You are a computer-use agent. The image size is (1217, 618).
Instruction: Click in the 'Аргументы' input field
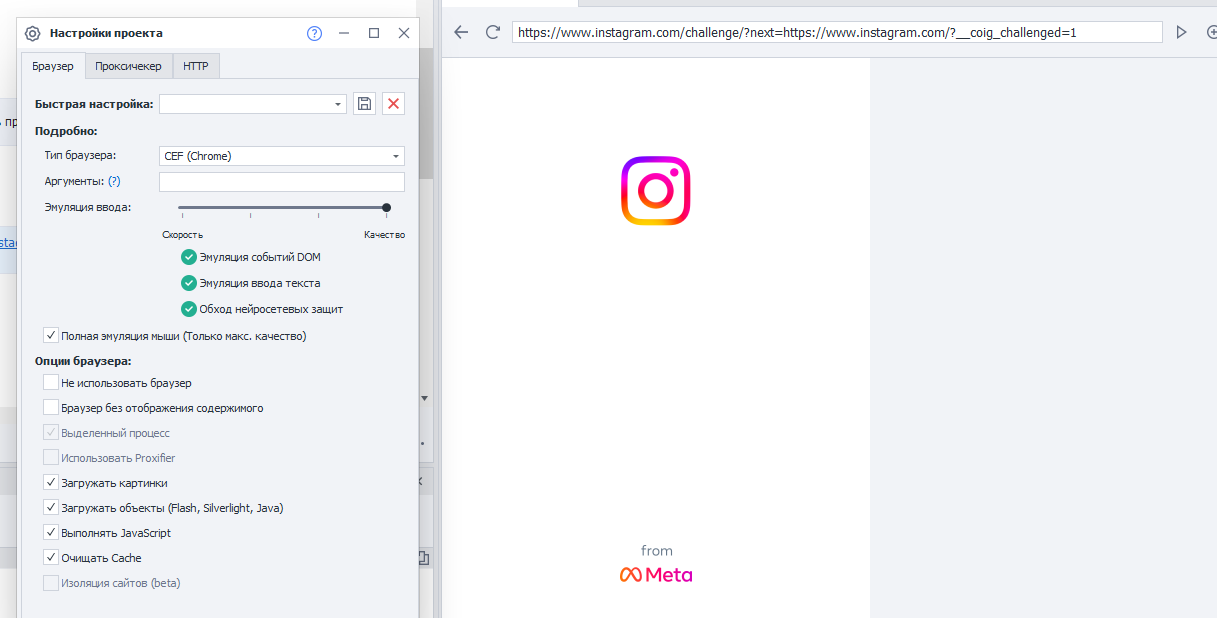282,182
